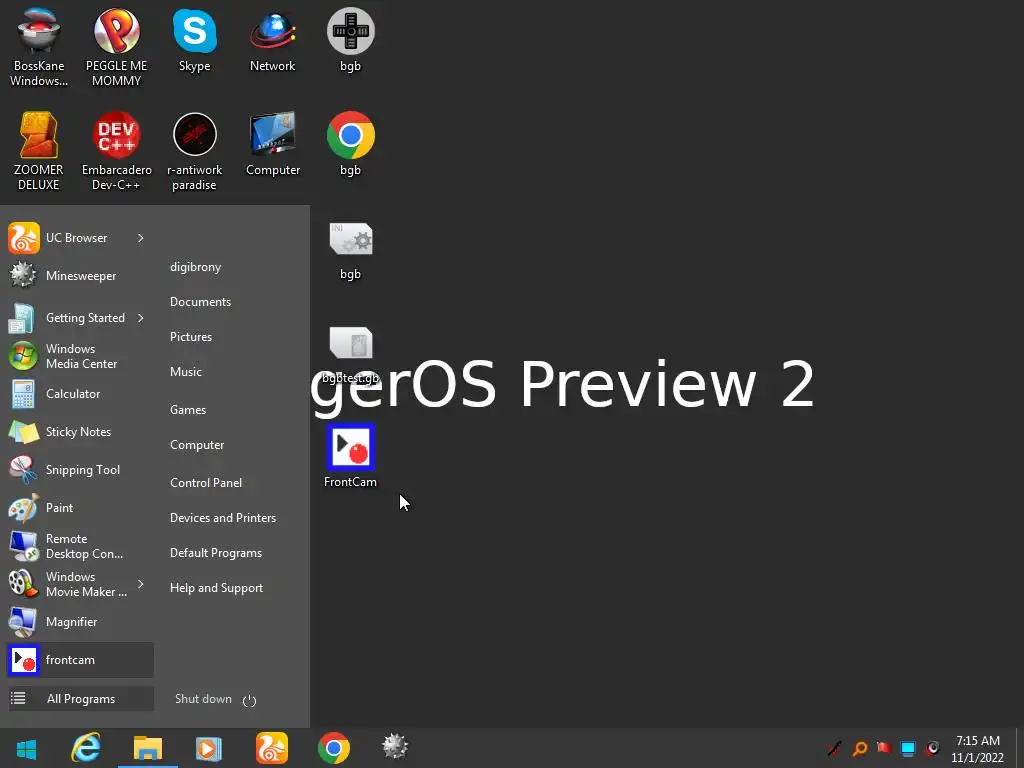Expand Windows Movie Maker submenu arrow
Image resolution: width=1024 pixels, height=768 pixels.
pyautogui.click(x=140, y=583)
